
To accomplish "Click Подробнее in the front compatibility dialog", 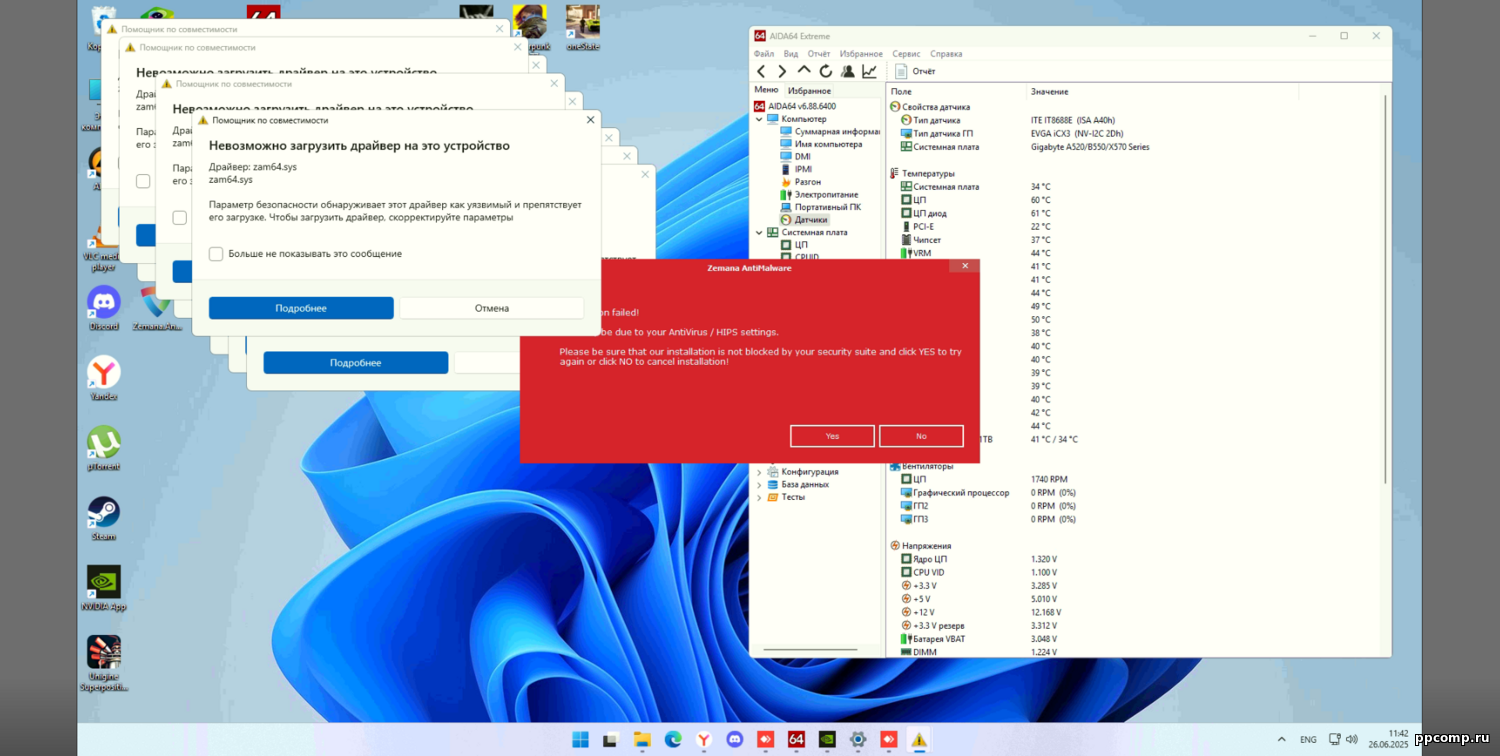I will 301,308.
